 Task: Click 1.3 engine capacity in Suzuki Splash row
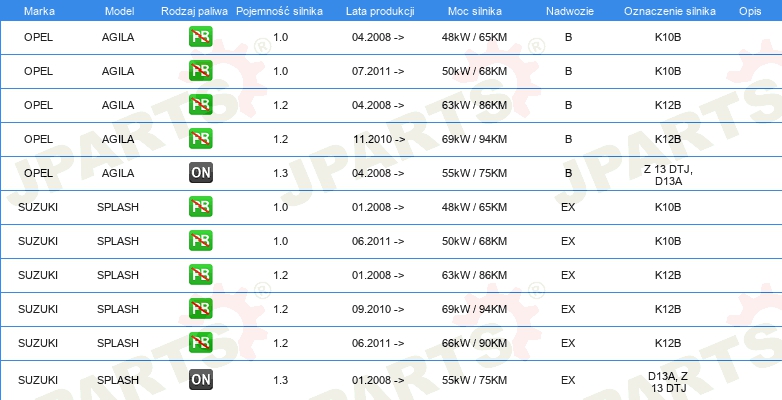pyautogui.click(x=281, y=380)
